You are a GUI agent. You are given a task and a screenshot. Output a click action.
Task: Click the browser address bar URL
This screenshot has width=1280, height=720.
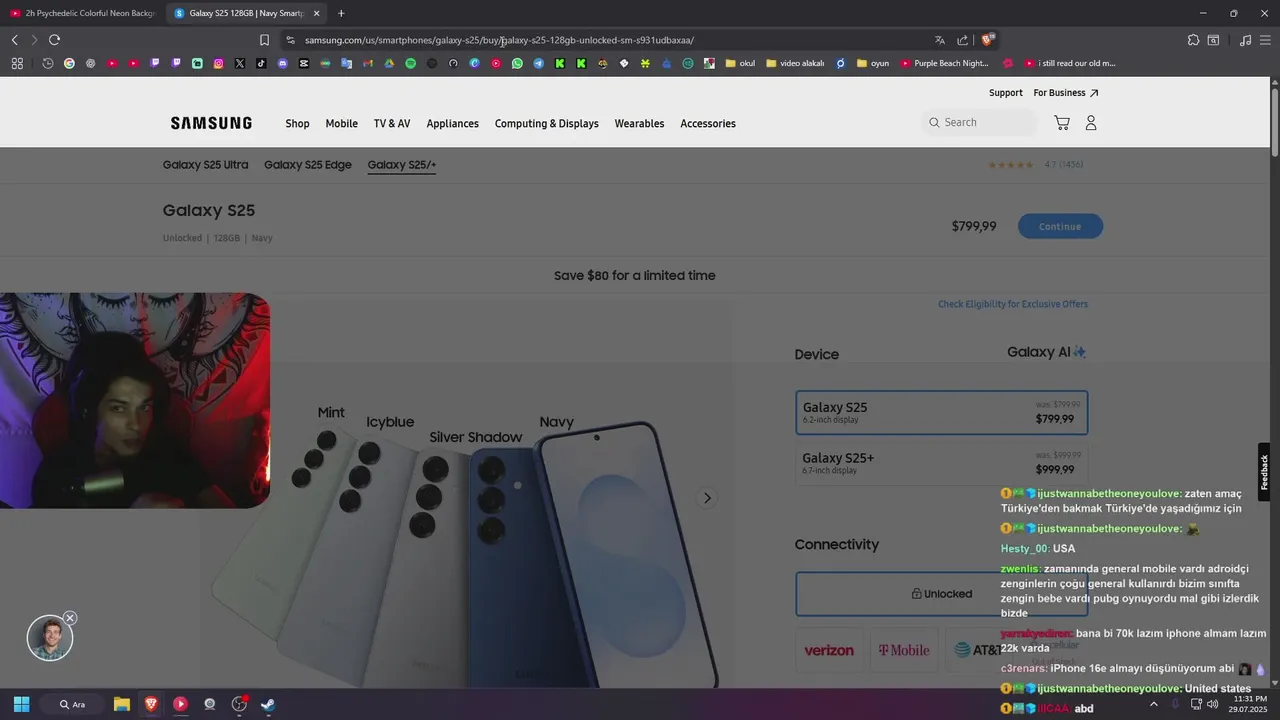pos(499,40)
